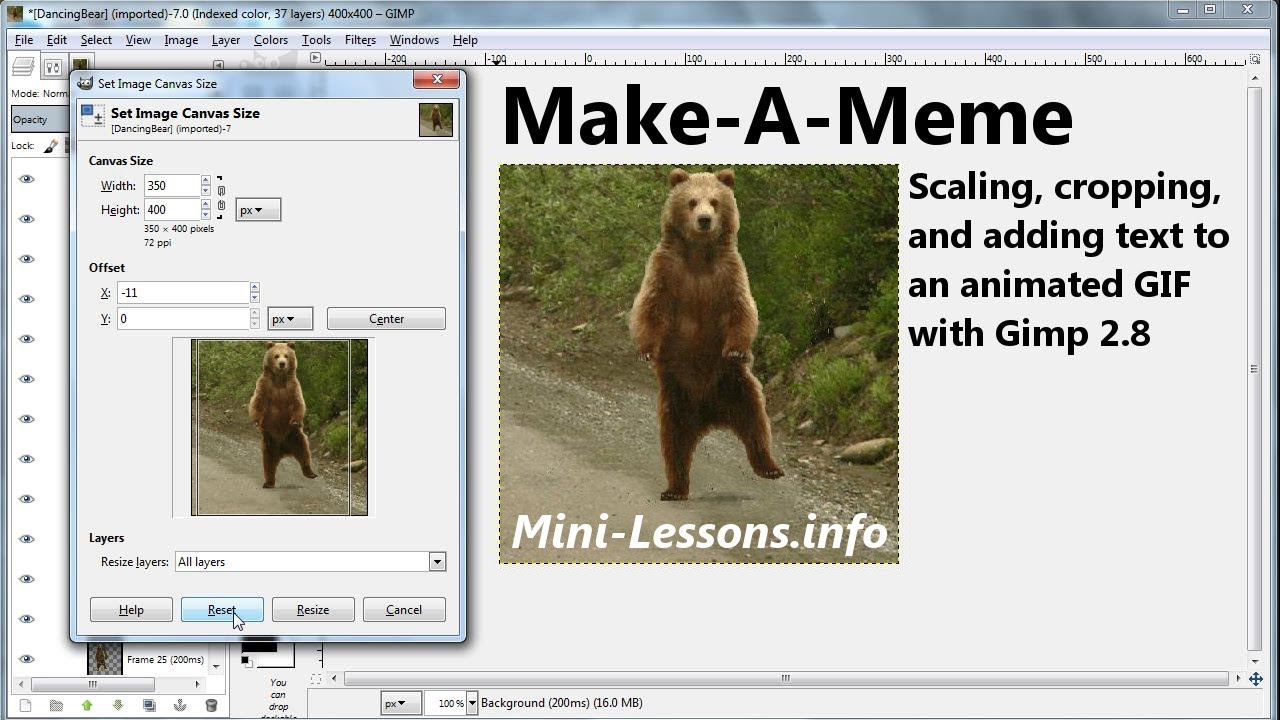Image resolution: width=1280 pixels, height=720 pixels.
Task: Click the canvas vertical scrollbar
Action: (x=1254, y=368)
